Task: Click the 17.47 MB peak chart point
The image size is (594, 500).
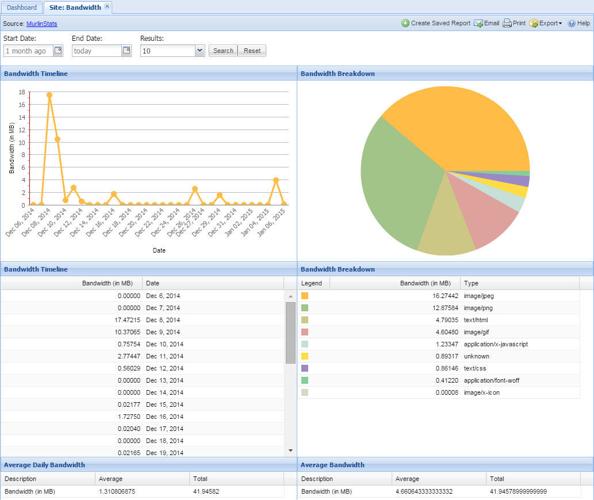Action: pos(49,95)
